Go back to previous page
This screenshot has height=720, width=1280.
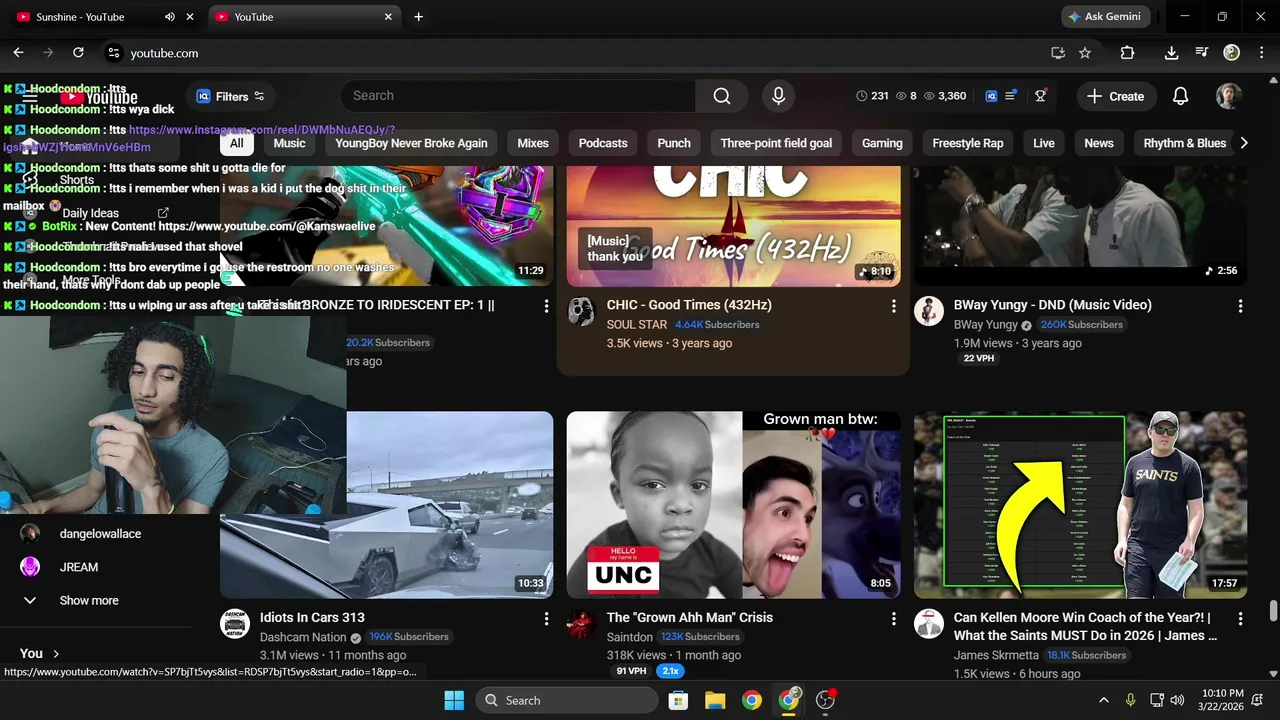click(18, 53)
